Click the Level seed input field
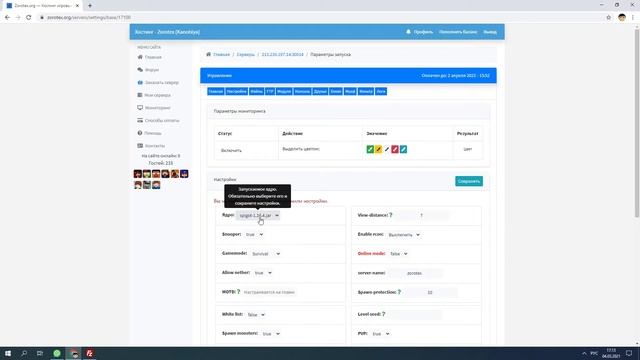Screen dimensions: 640x360 (414, 314)
